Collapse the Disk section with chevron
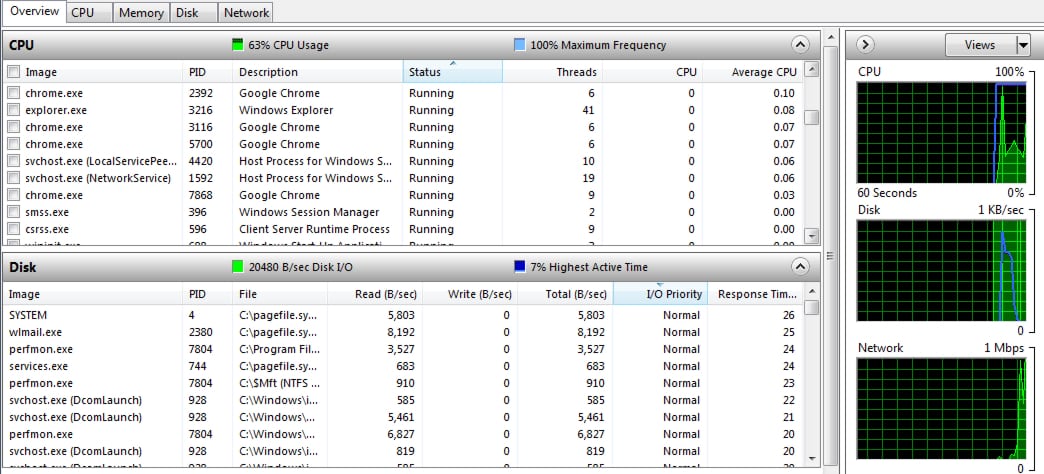 (x=799, y=267)
